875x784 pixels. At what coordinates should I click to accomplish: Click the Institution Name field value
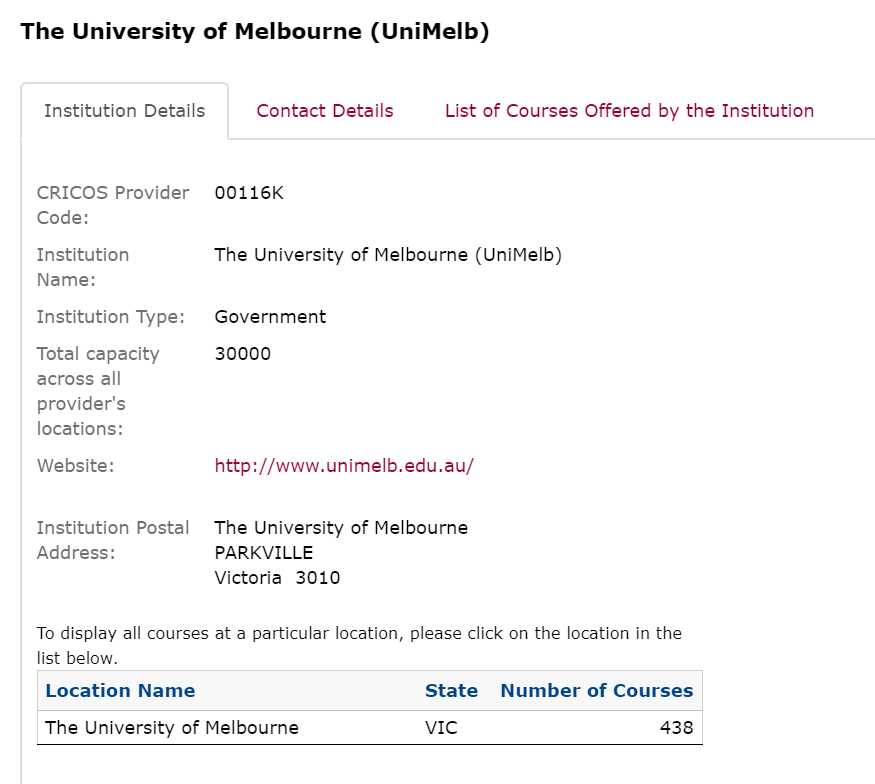click(388, 254)
